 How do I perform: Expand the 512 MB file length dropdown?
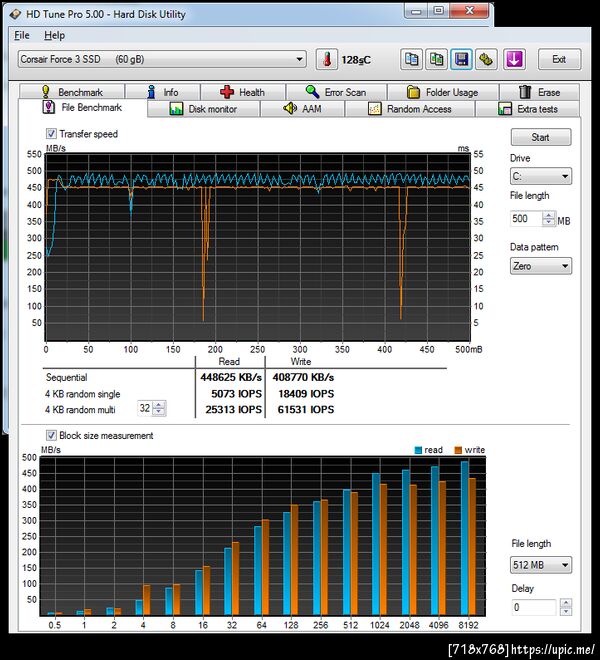click(x=541, y=565)
